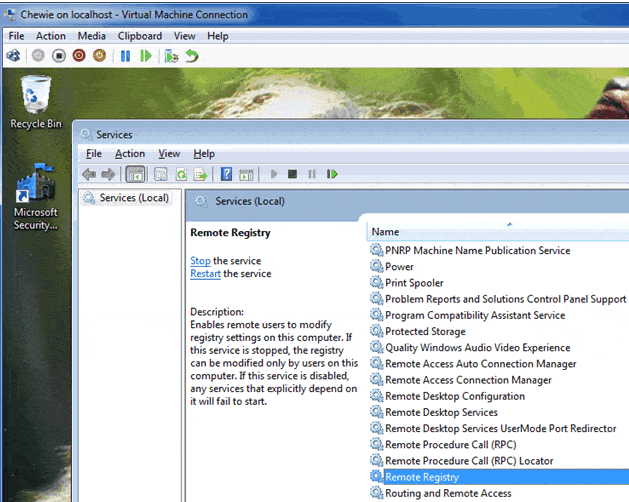Open the Action menu in the Services window
This screenshot has height=502, width=629.
(x=130, y=154)
